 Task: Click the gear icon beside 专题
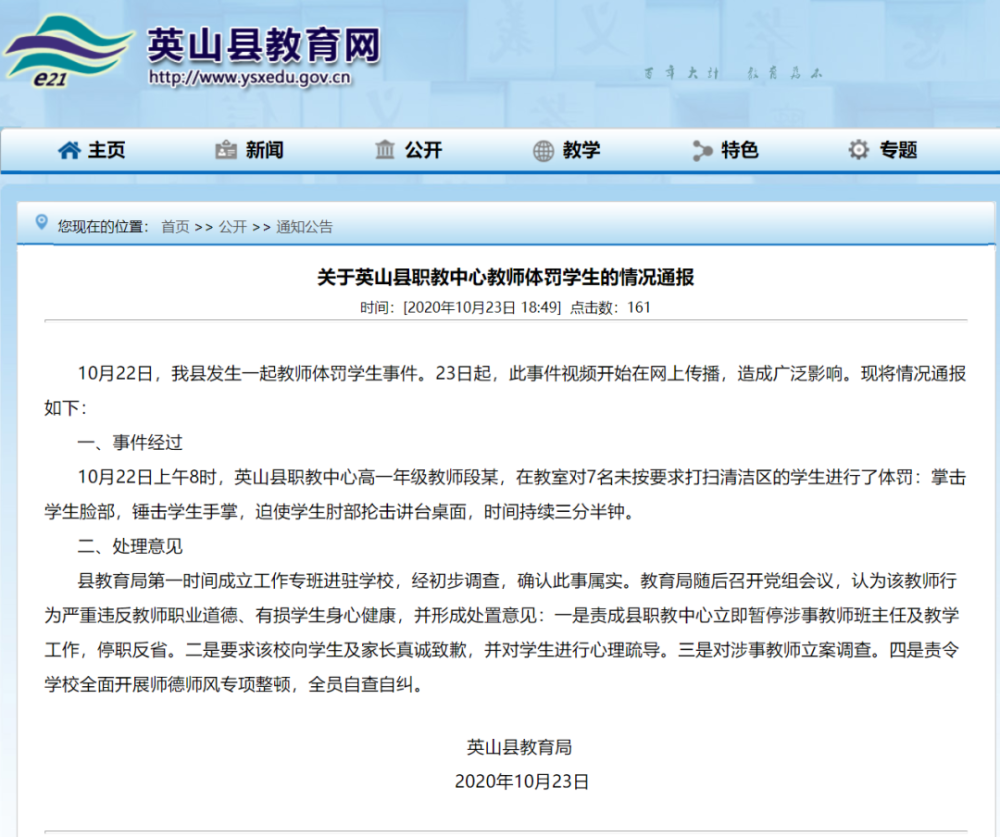pyautogui.click(x=858, y=151)
